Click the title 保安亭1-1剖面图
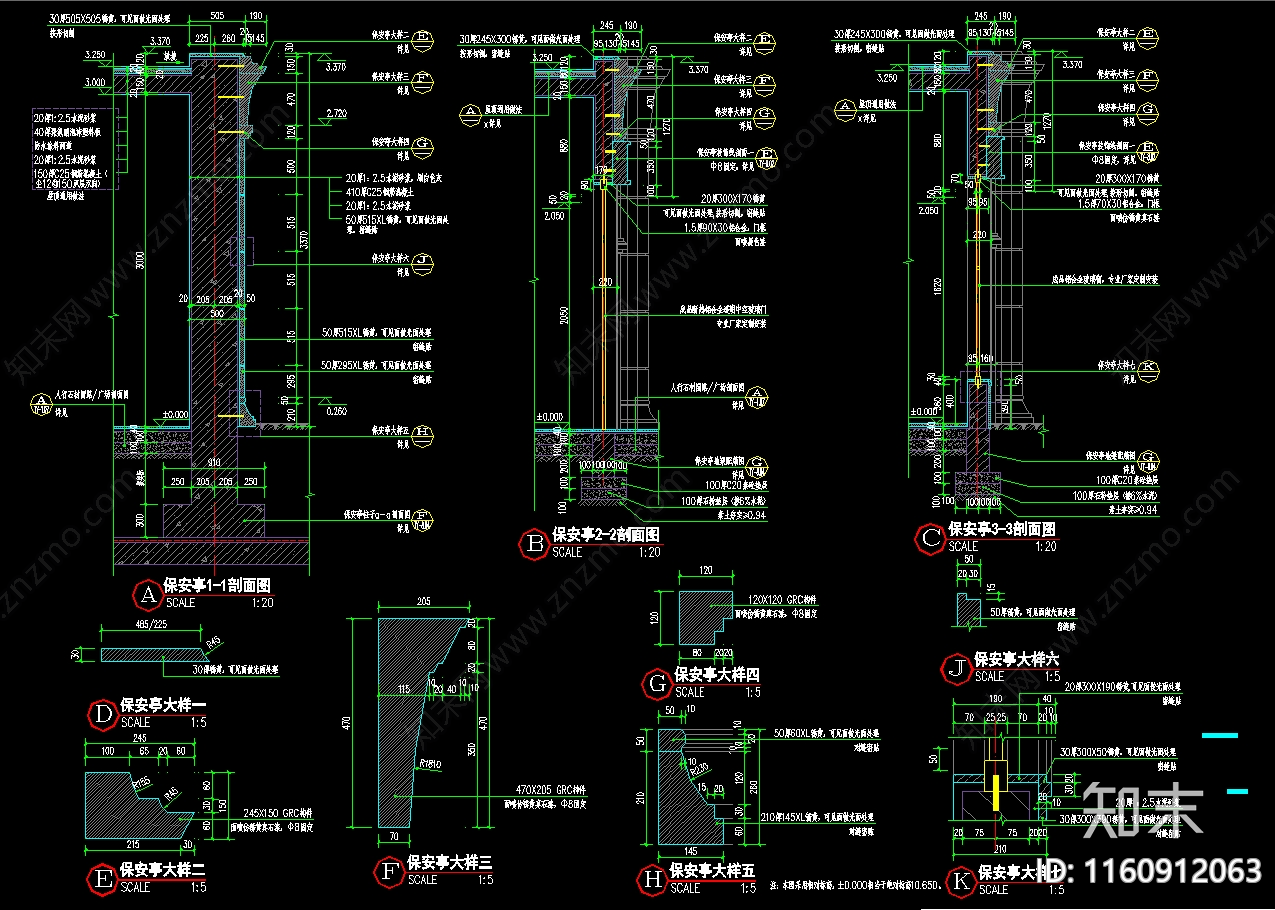Image resolution: width=1275 pixels, height=910 pixels. 217,585
